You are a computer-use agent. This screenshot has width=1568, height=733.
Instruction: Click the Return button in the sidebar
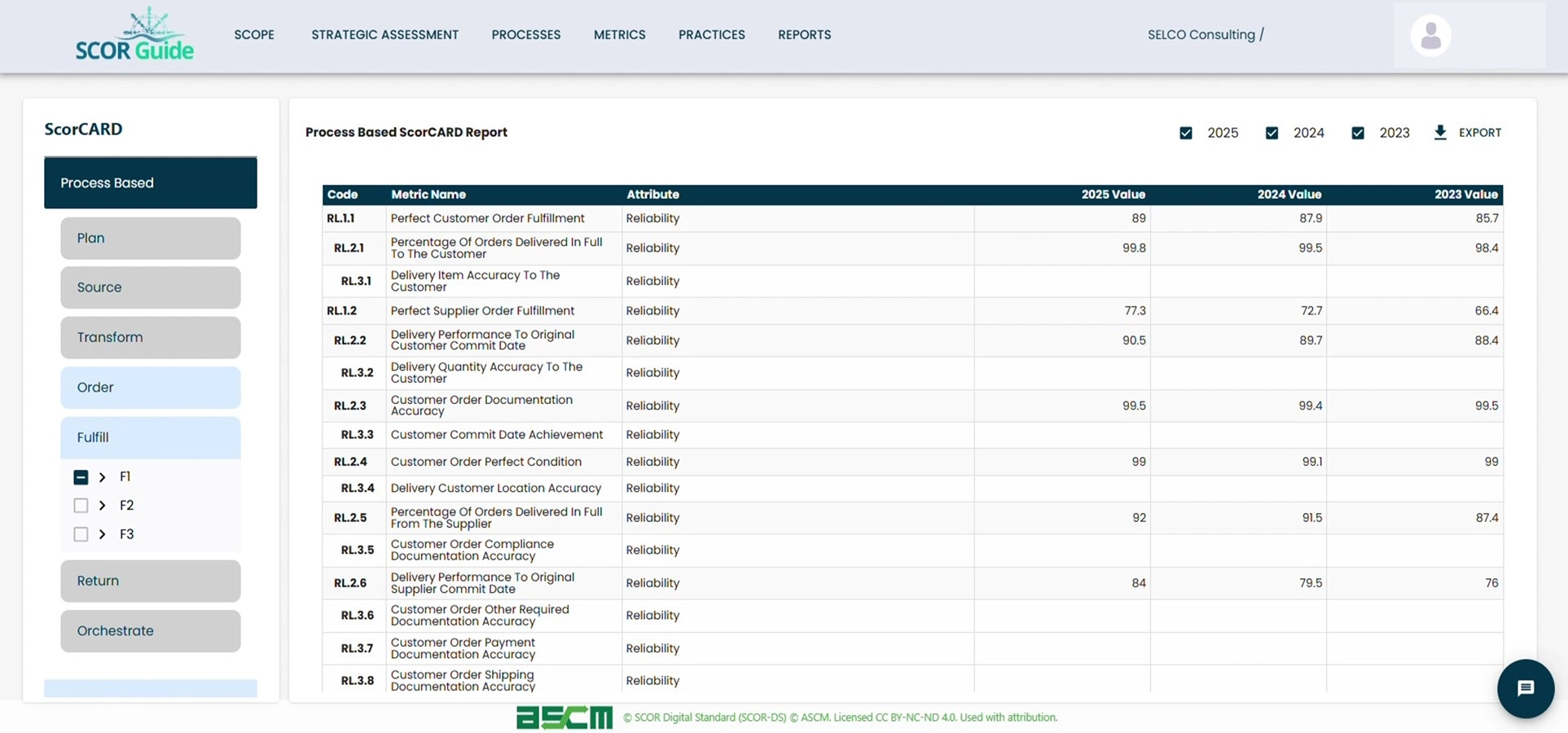point(150,581)
